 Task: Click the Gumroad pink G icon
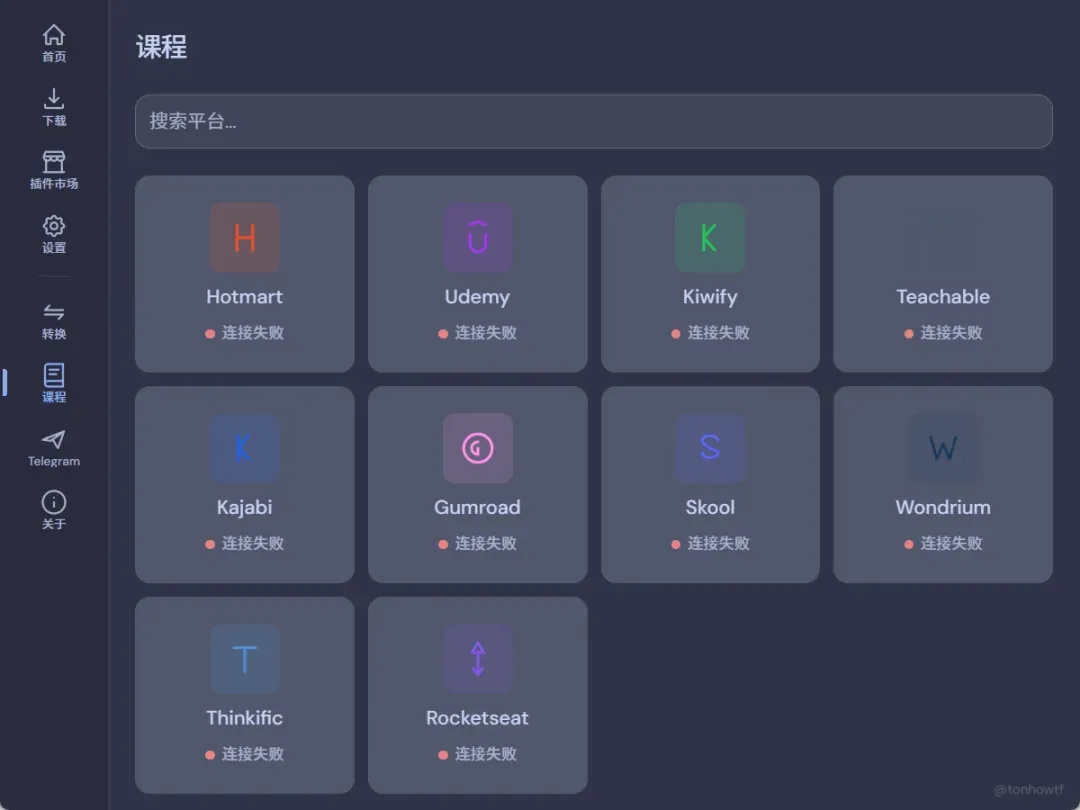[477, 448]
